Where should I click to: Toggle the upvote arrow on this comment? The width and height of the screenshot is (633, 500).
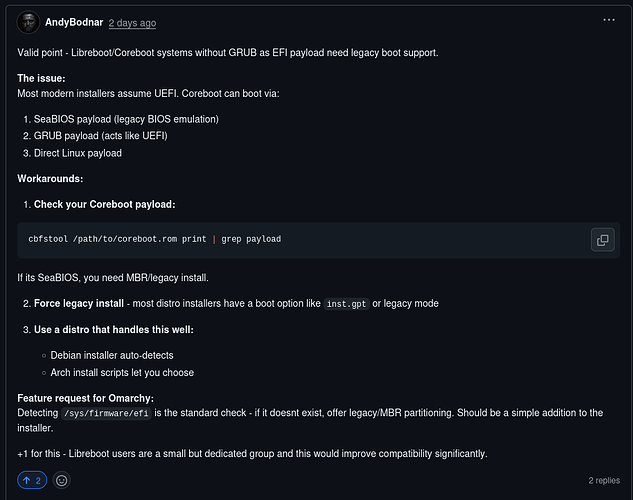coord(32,480)
